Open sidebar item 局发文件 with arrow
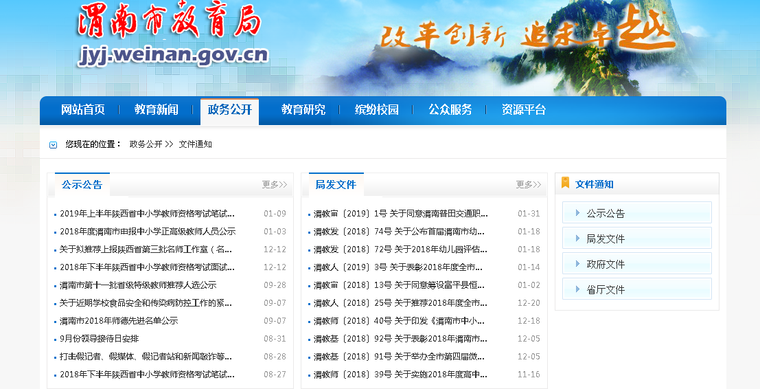760x389 pixels. (637, 238)
